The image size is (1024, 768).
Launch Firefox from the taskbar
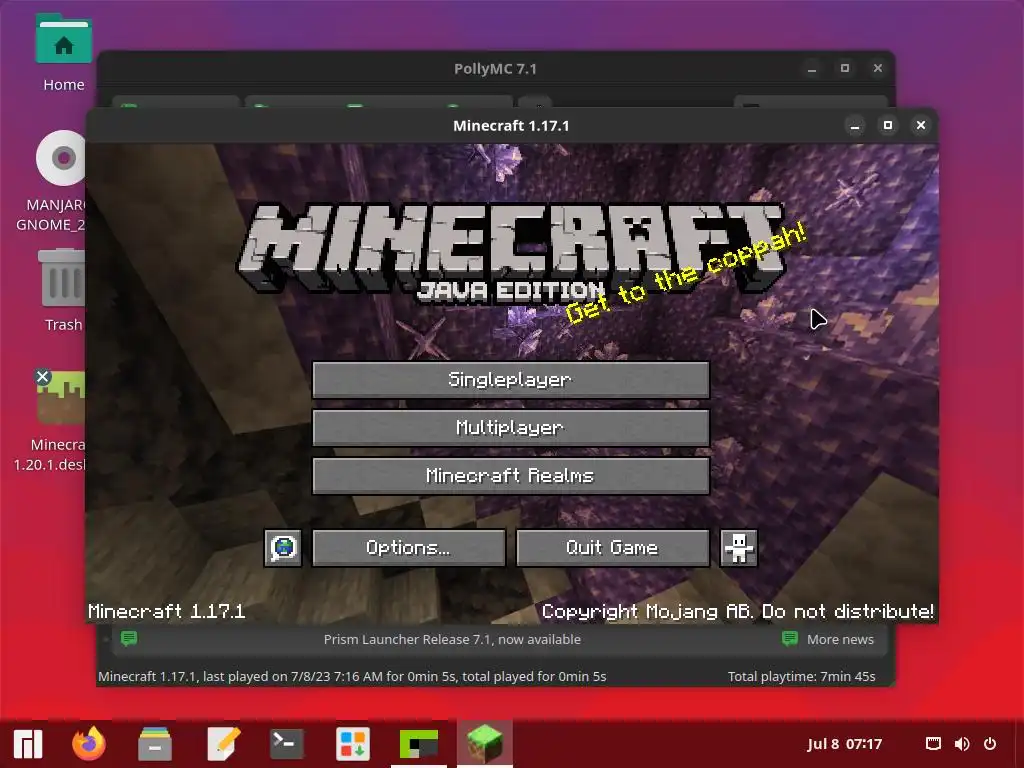click(x=89, y=744)
